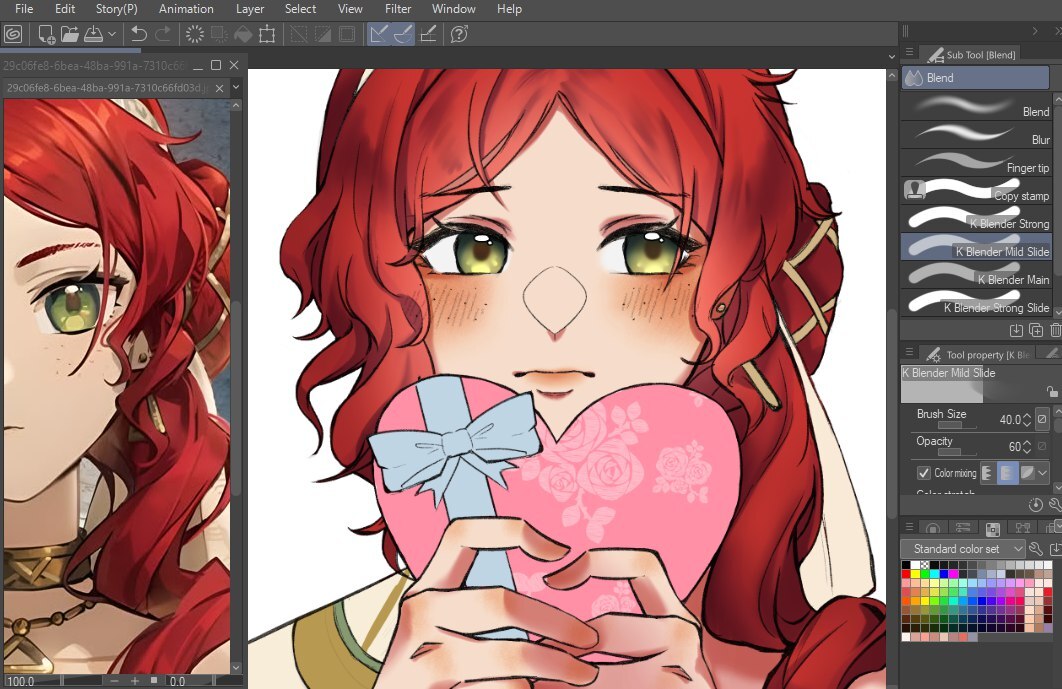
Task: Click the Save icon in the toolbar
Action: click(x=92, y=34)
